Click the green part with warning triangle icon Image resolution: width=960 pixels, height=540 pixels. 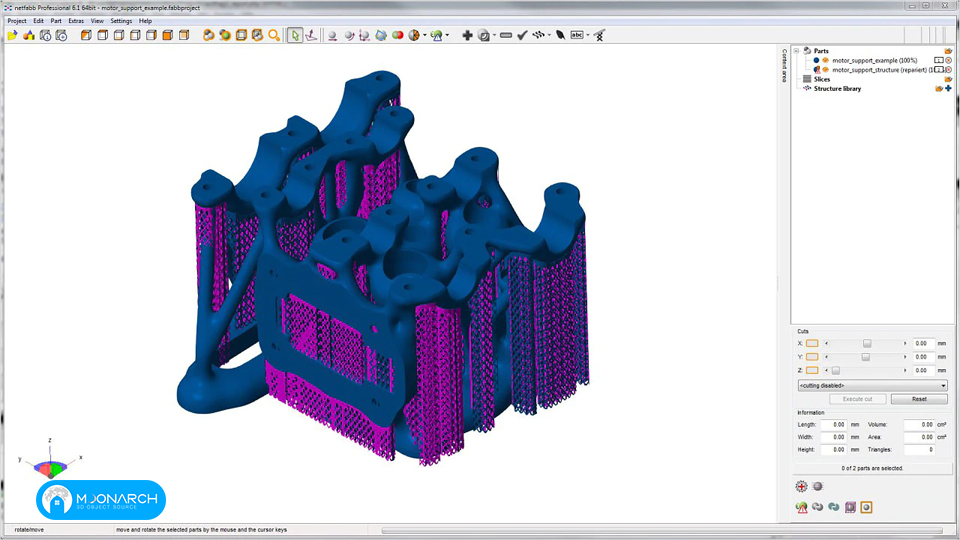click(801, 507)
